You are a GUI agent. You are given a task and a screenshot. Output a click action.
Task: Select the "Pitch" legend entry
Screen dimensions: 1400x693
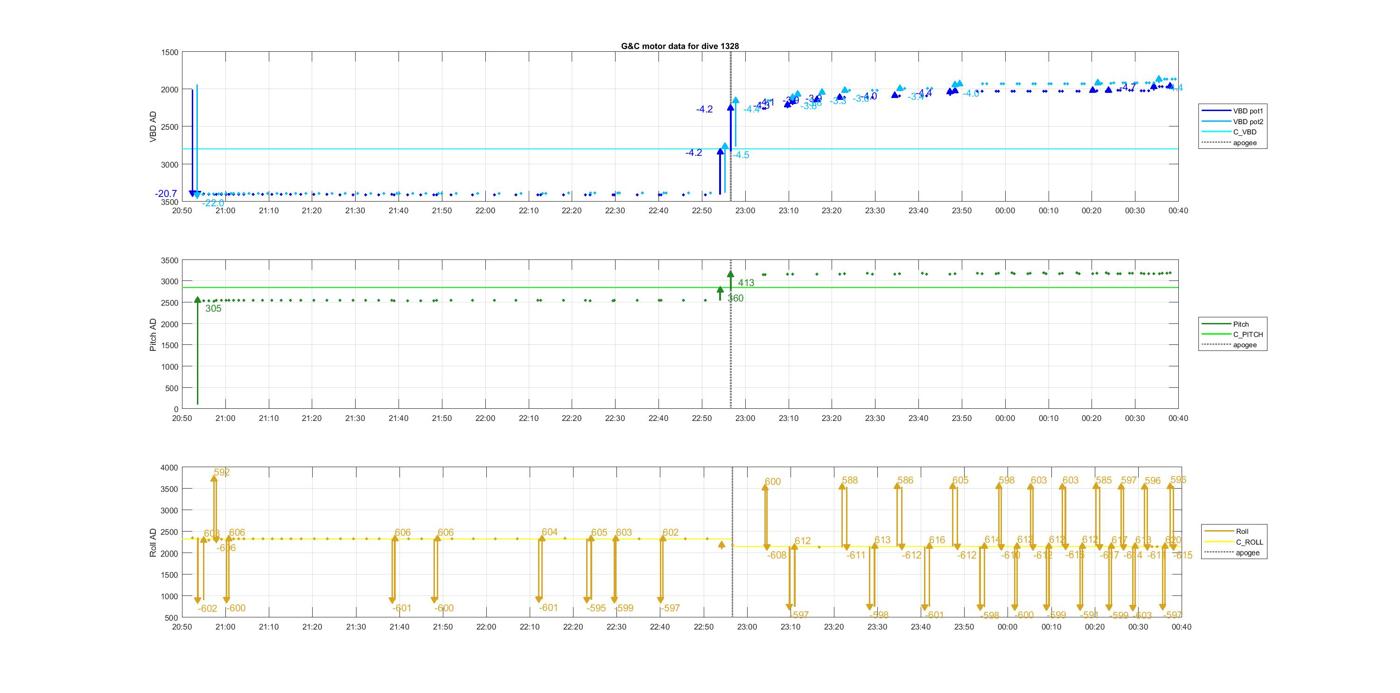(x=1240, y=324)
